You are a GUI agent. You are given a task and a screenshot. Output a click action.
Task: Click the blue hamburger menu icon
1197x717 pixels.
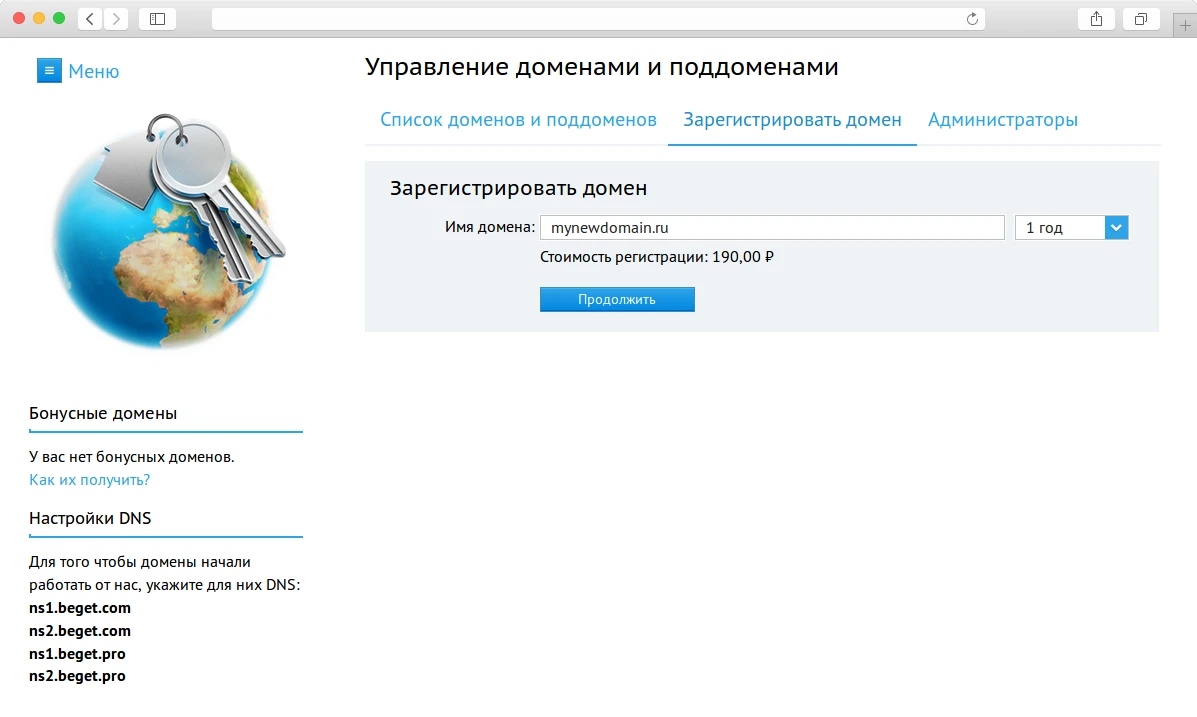tap(49, 70)
